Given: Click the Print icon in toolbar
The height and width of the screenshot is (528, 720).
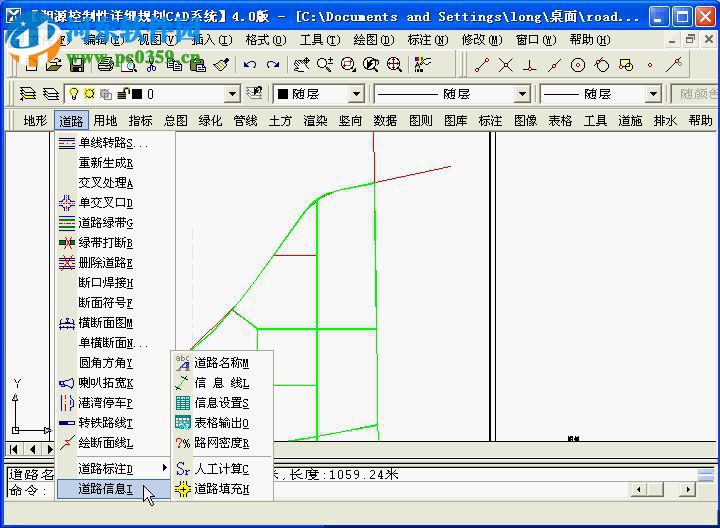Looking at the screenshot, I should click(x=105, y=65).
